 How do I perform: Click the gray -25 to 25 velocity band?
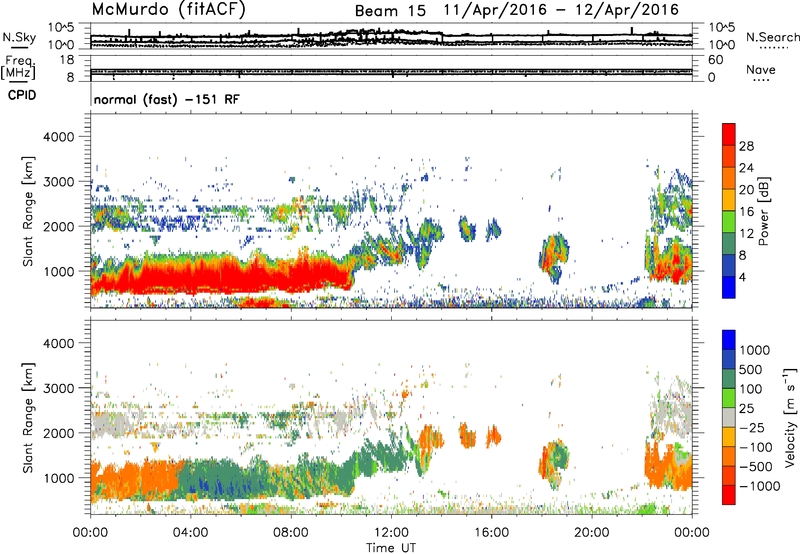(x=729, y=417)
